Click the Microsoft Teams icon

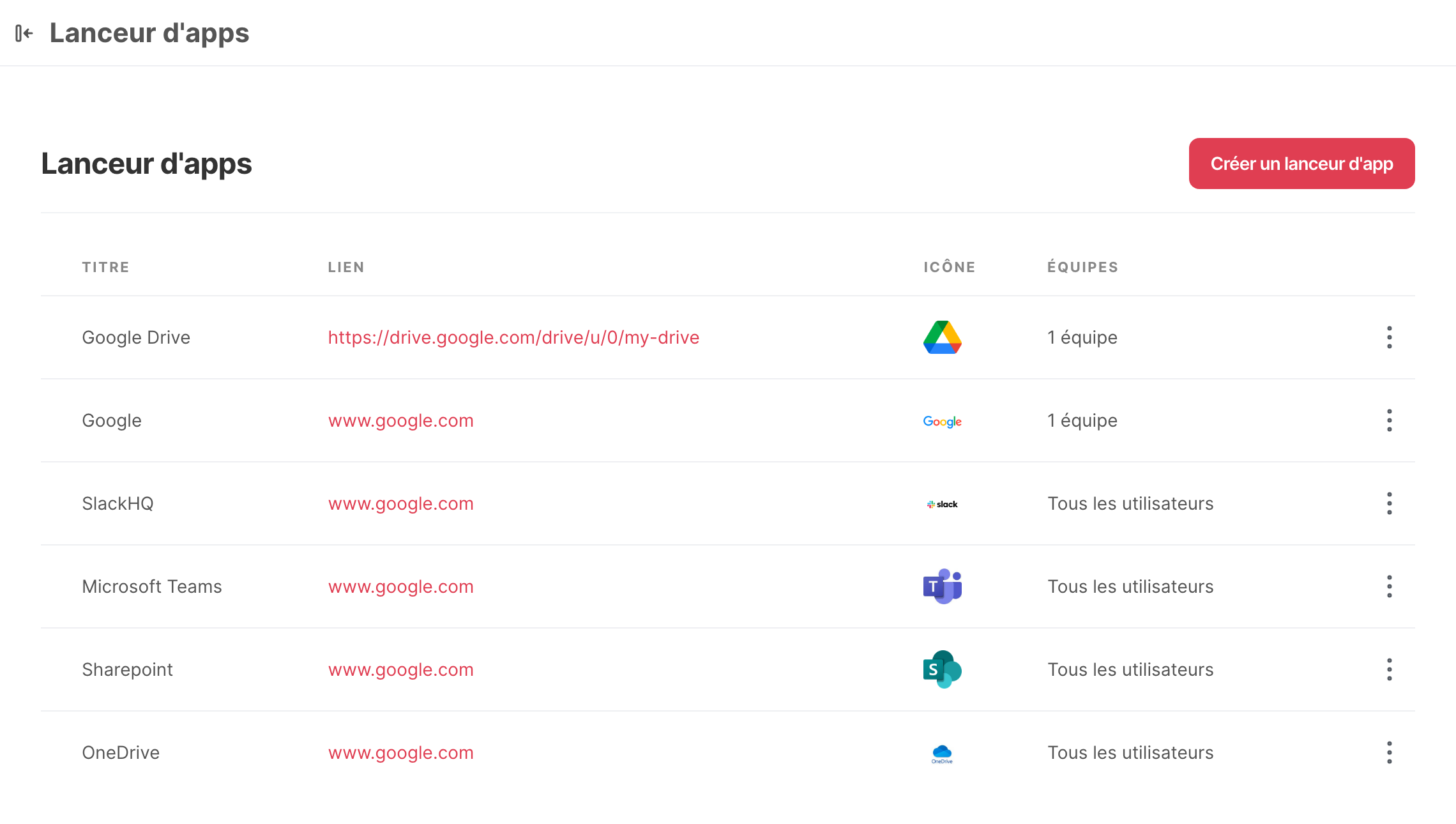pos(943,586)
